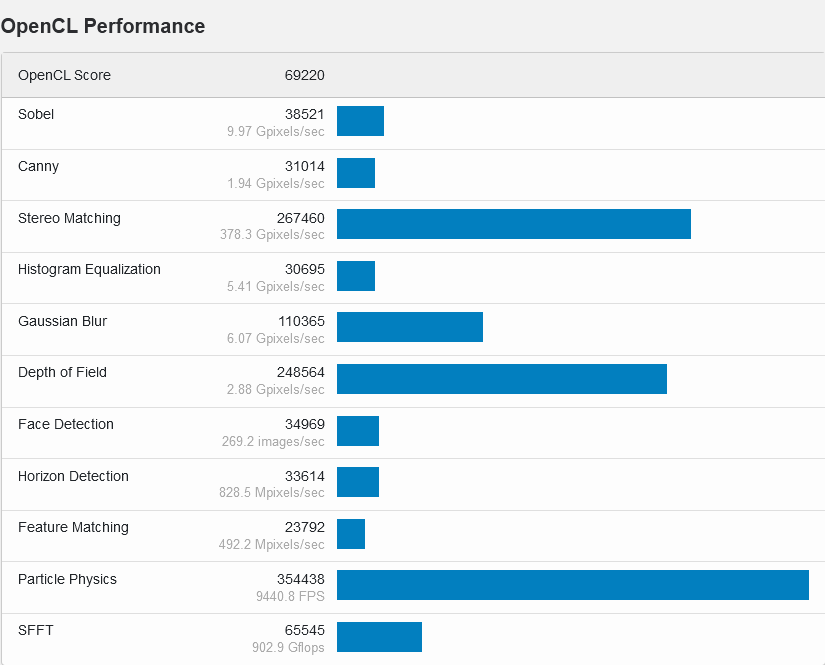Click the SFFT benchmark label
This screenshot has height=665, width=825.
[34, 630]
